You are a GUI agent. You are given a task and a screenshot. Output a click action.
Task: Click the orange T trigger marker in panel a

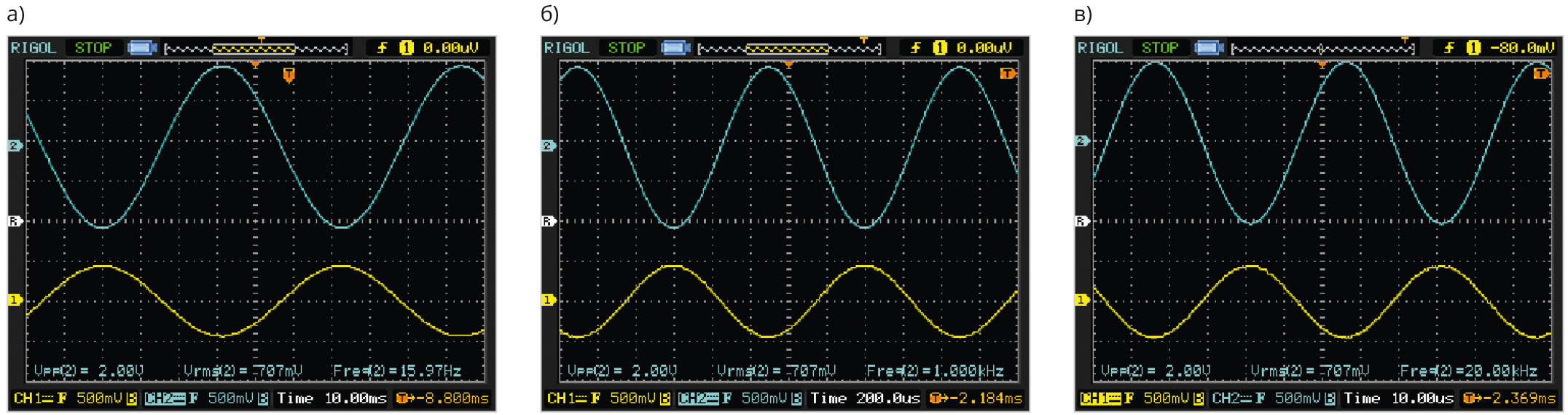coord(289,75)
